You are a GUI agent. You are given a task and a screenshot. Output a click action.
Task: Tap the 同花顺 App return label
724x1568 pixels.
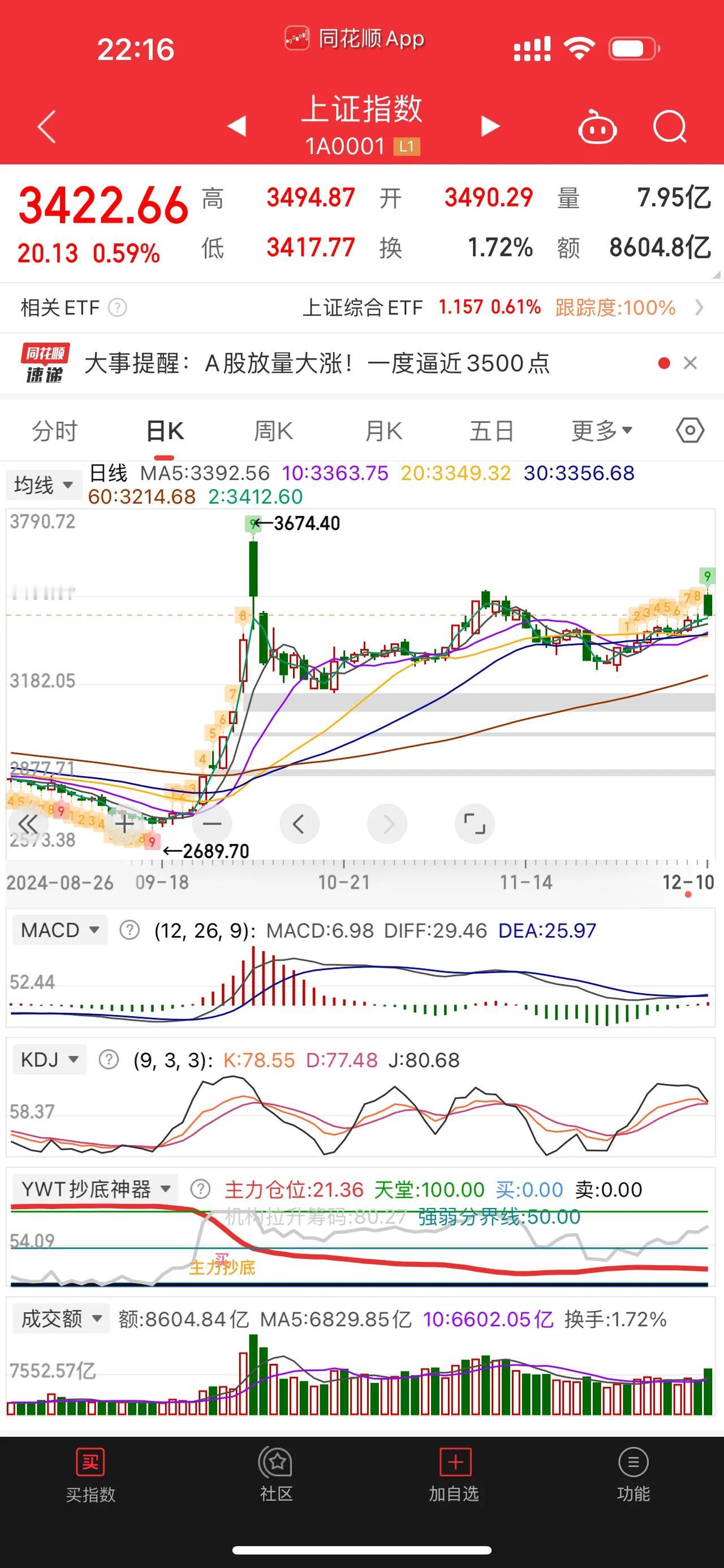[x=355, y=39]
